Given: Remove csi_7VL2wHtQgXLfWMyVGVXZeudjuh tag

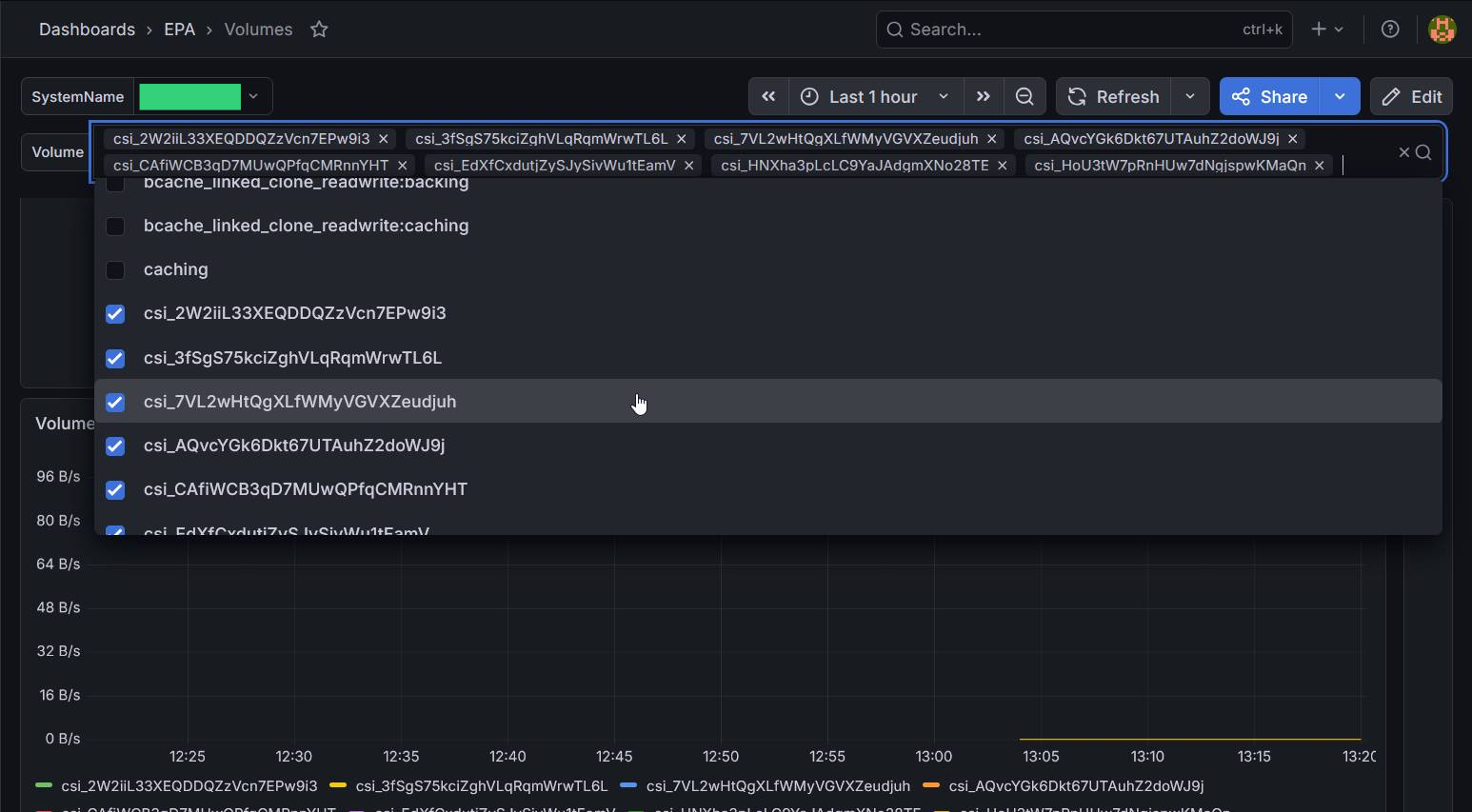Looking at the screenshot, I should tap(992, 139).
